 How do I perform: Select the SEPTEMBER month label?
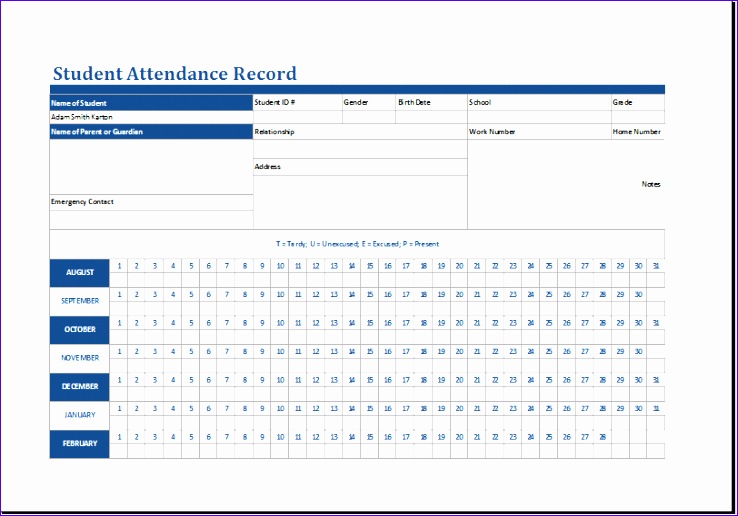tap(80, 301)
